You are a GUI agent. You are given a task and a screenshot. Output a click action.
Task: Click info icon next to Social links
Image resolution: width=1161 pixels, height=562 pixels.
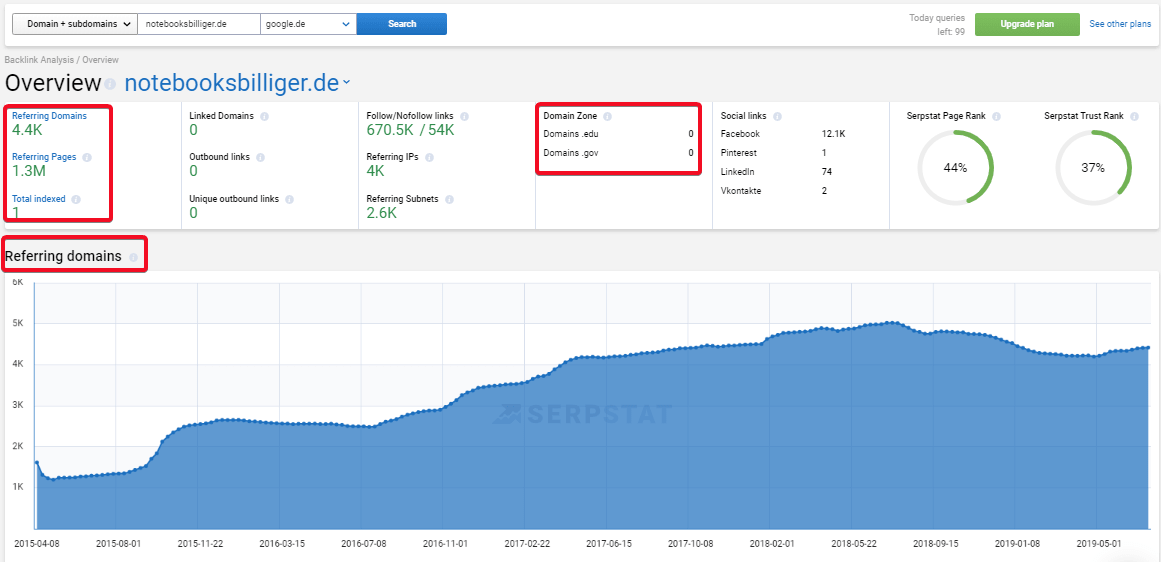[777, 116]
